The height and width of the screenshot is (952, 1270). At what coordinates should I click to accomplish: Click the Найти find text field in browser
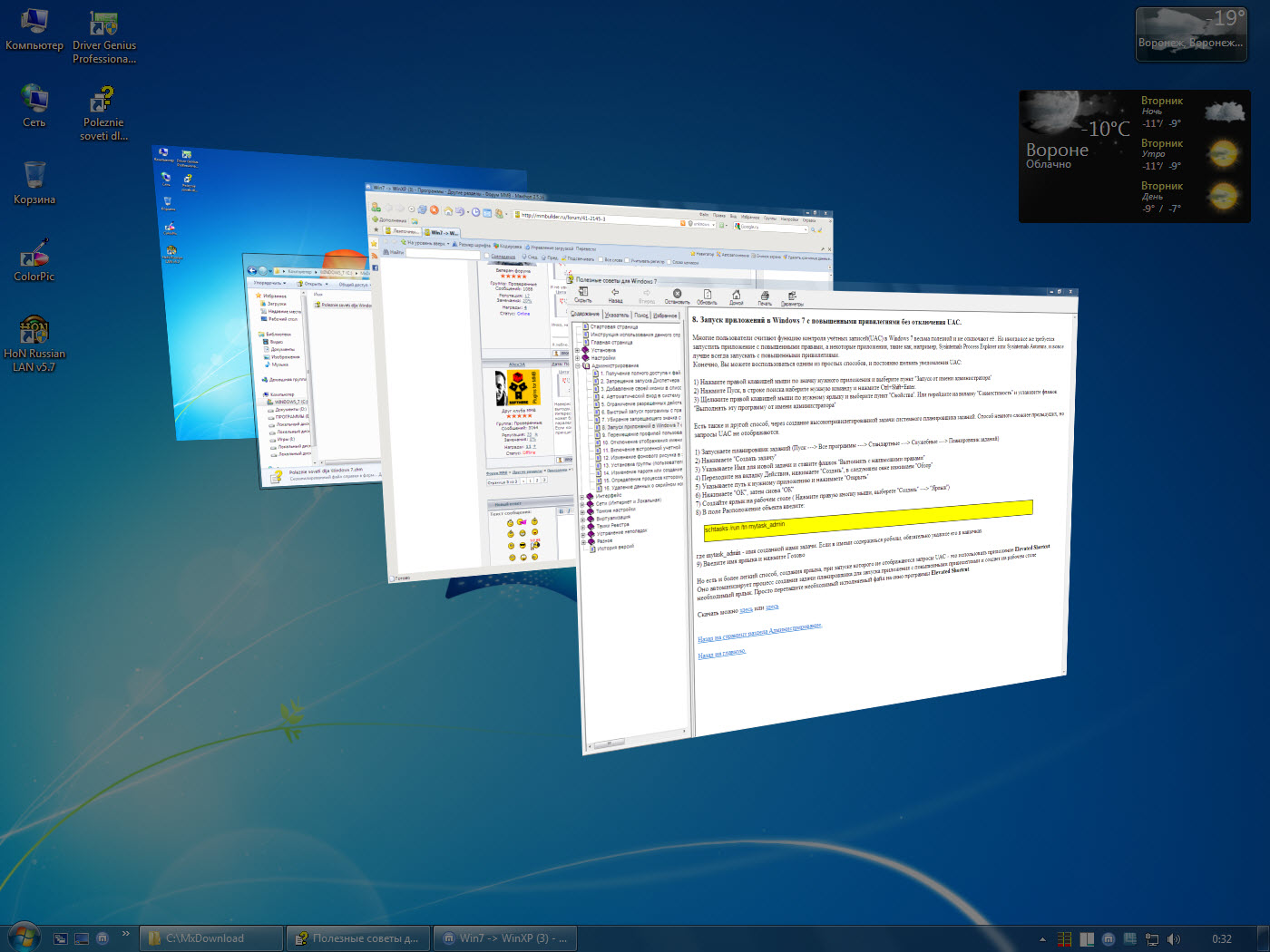(x=443, y=254)
